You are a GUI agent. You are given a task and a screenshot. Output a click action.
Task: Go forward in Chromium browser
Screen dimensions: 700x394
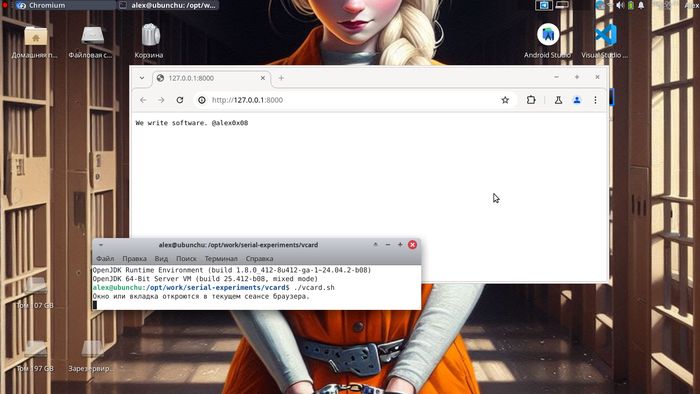(161, 100)
